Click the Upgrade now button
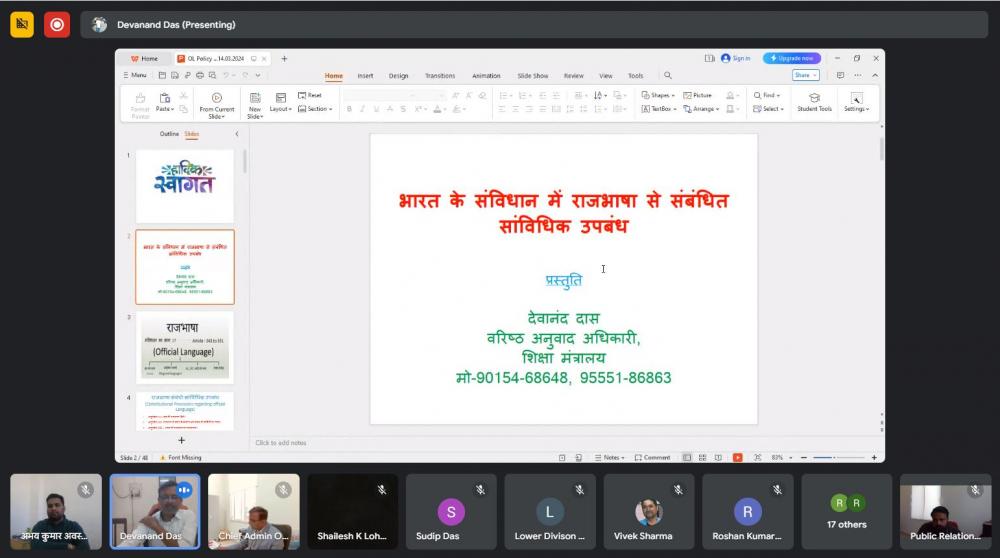 point(792,58)
